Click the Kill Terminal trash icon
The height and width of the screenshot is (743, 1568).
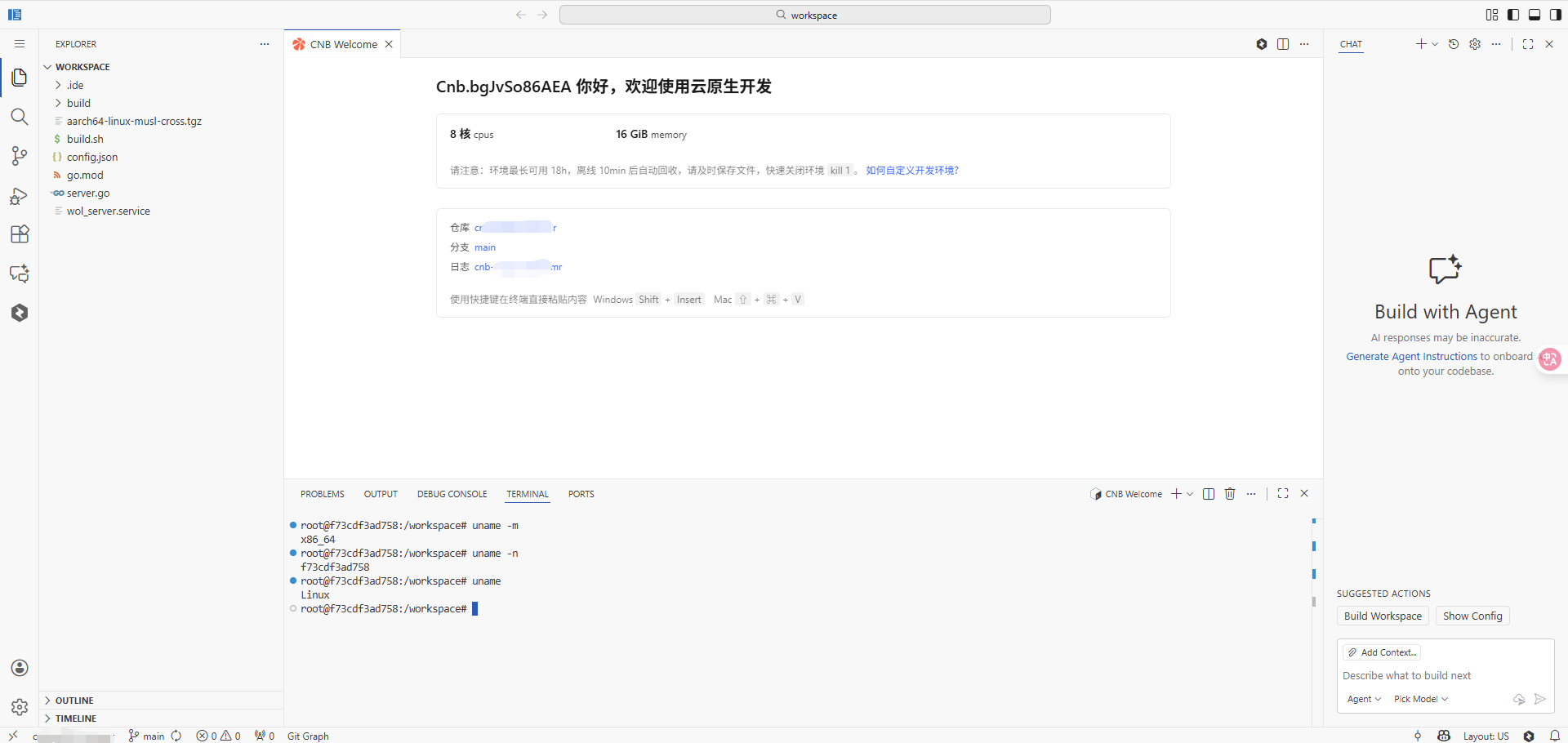[x=1230, y=494]
